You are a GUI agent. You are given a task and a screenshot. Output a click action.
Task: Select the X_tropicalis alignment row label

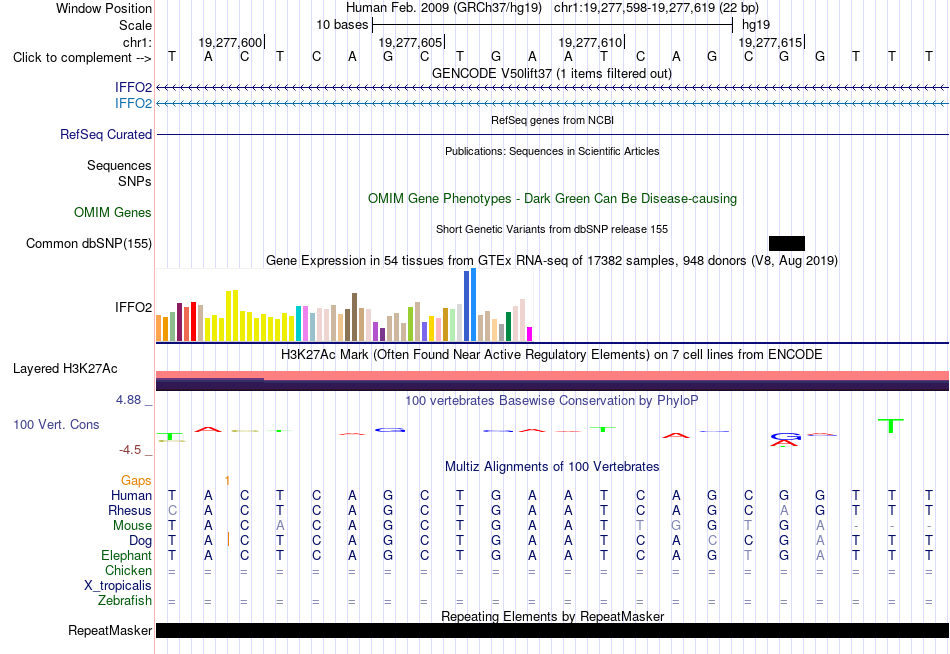(118, 586)
